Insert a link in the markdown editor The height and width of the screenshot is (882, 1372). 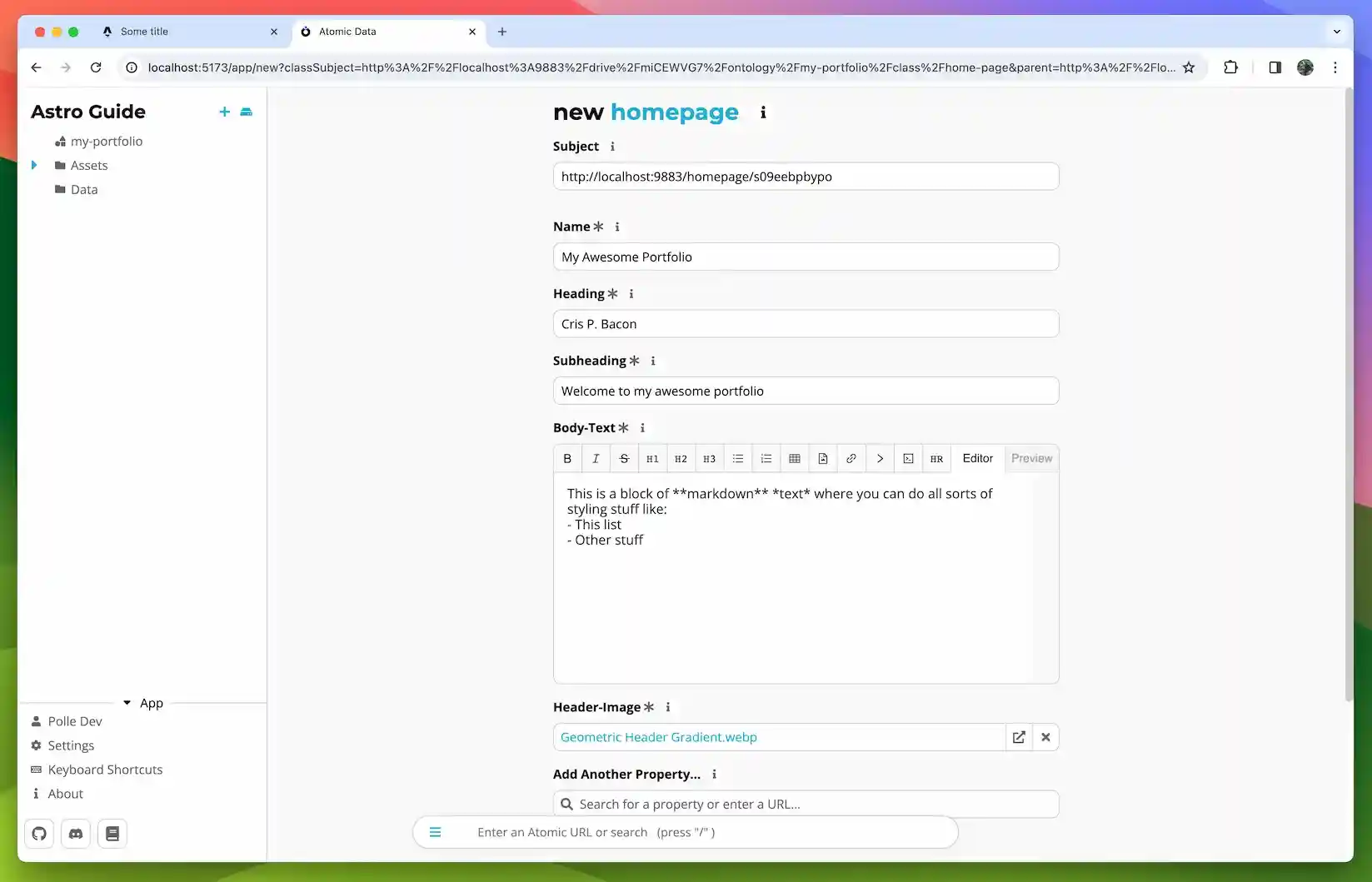coord(851,459)
